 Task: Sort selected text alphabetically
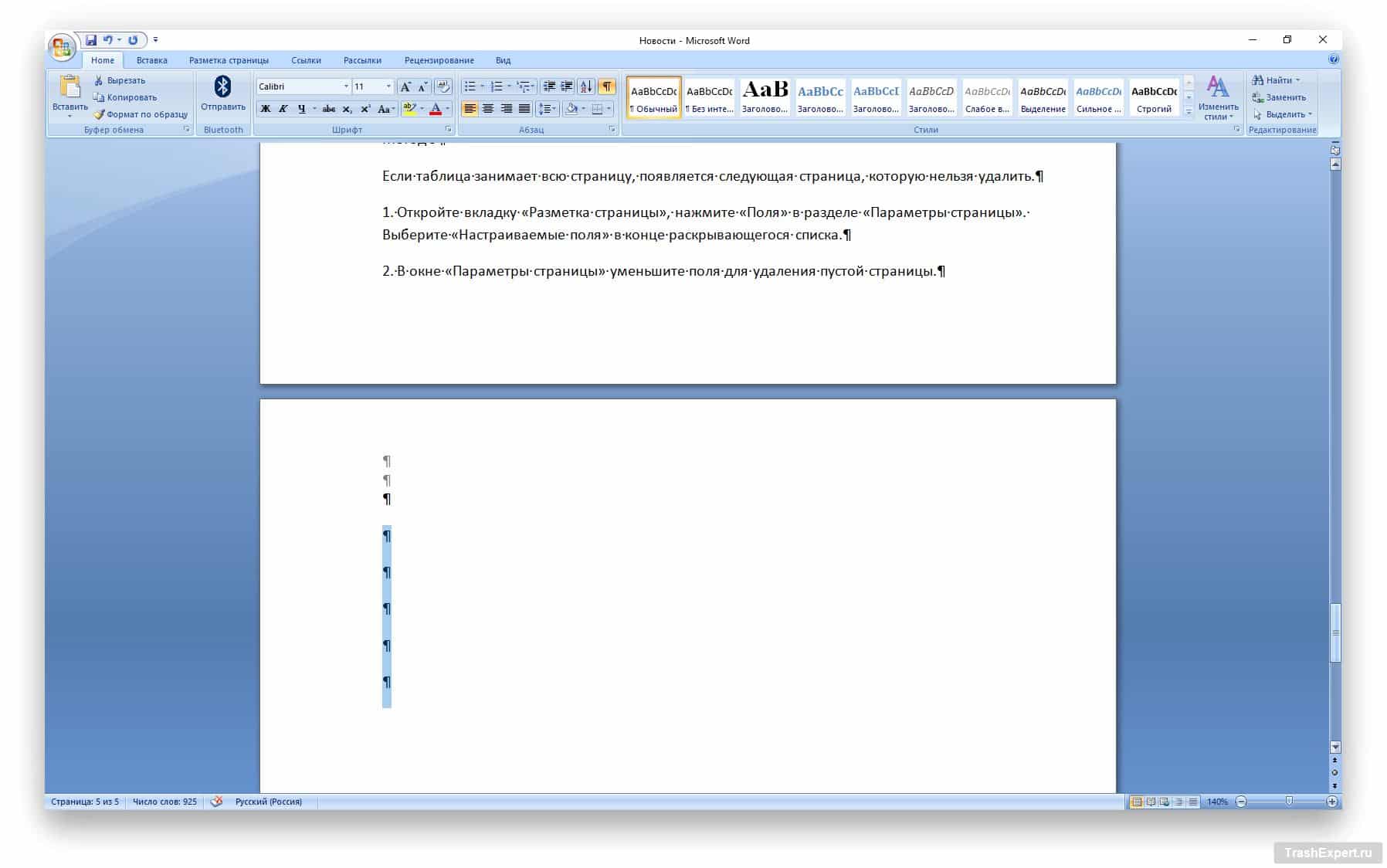point(586,86)
